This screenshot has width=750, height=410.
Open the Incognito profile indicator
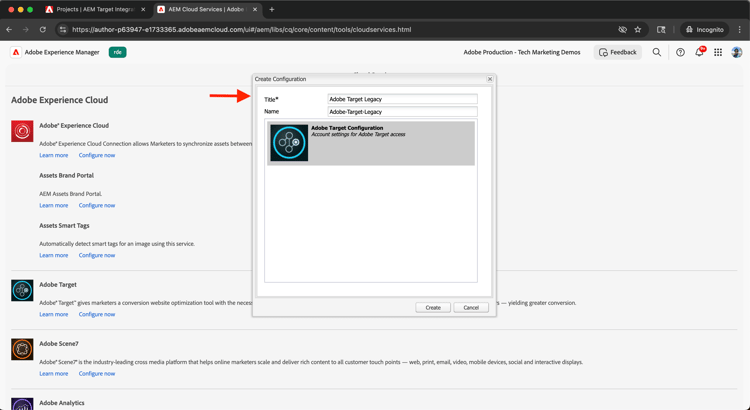705,30
